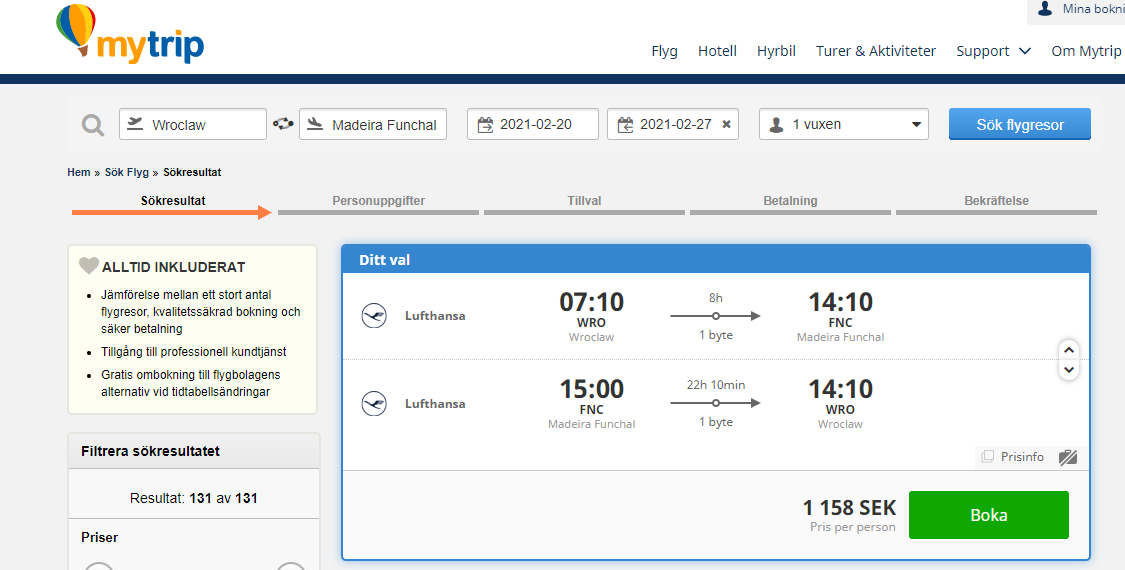Click the Sök flygresor button
The height and width of the screenshot is (570, 1125).
1020,124
